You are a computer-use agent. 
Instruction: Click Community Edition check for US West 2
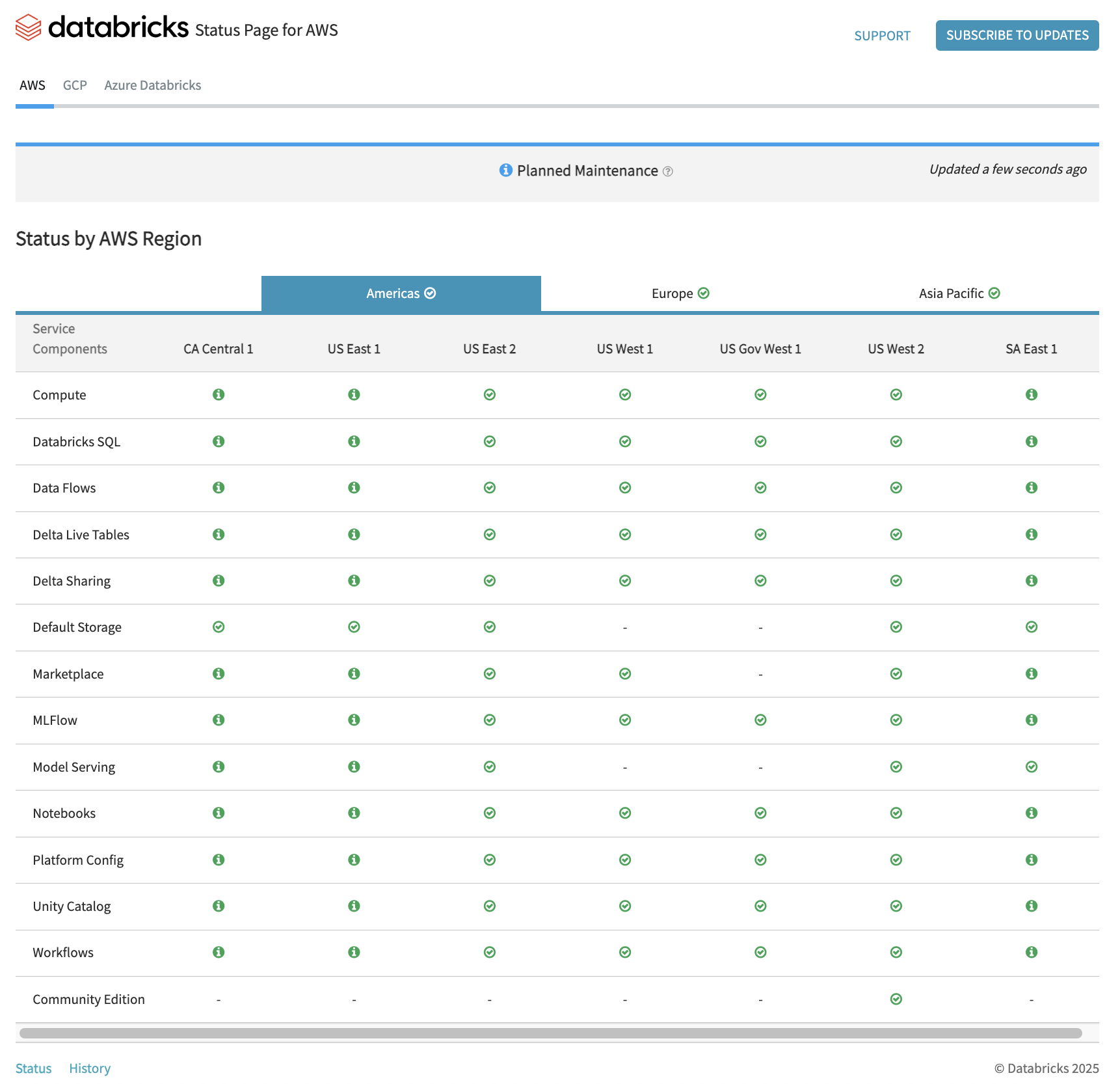pos(896,999)
